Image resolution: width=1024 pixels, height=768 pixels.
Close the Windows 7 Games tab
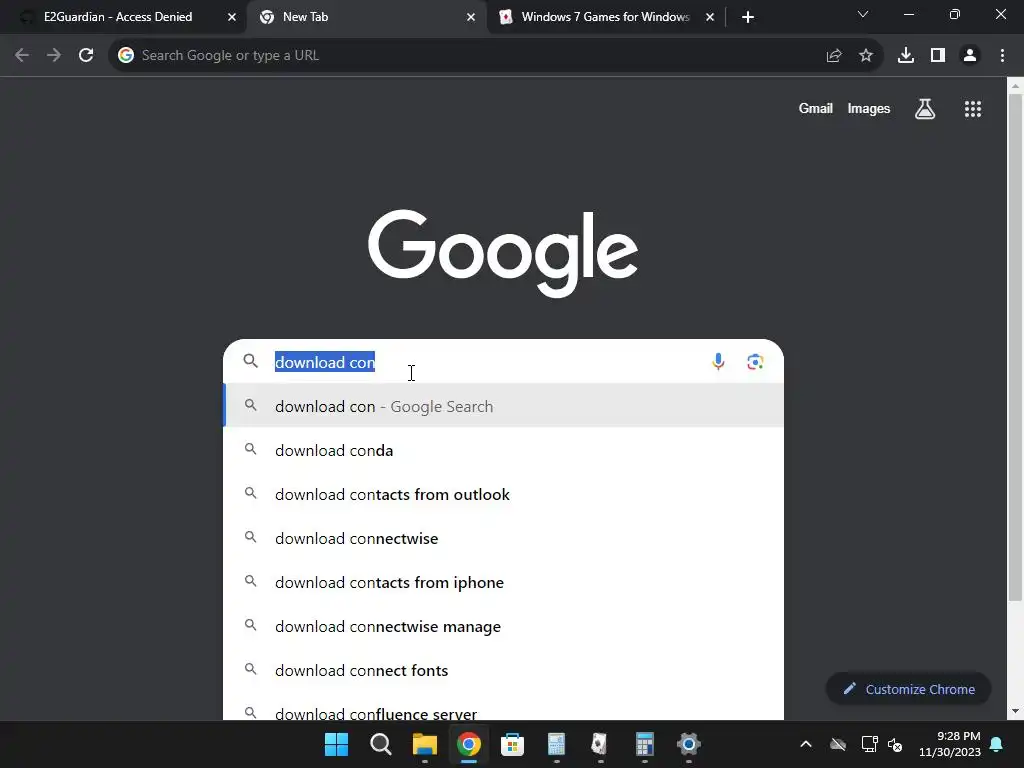[710, 17]
